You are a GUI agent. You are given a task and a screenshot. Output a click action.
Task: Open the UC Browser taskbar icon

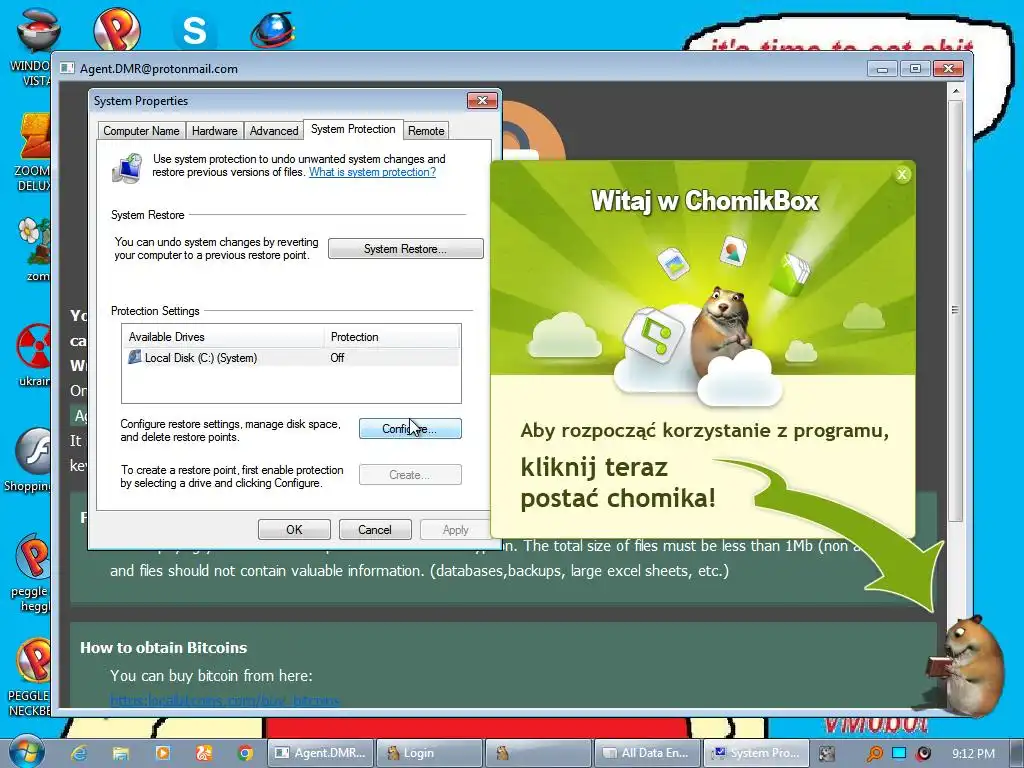coord(204,753)
